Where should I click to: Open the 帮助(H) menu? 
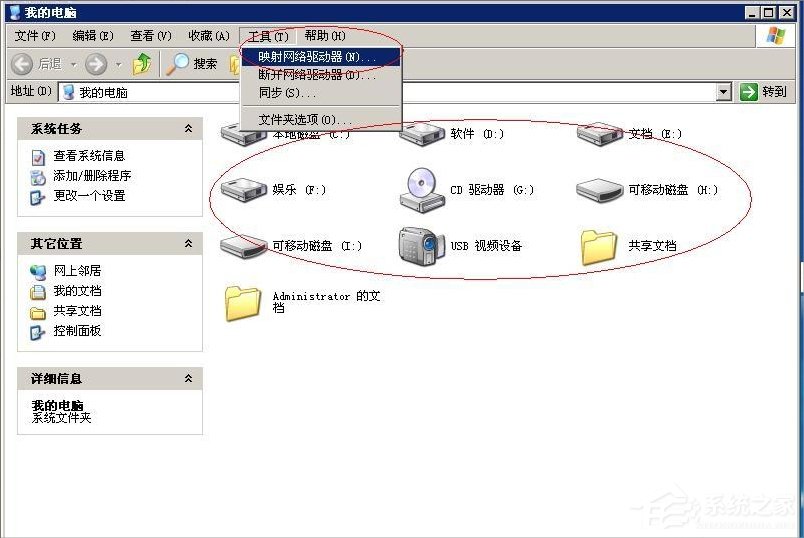pyautogui.click(x=325, y=36)
